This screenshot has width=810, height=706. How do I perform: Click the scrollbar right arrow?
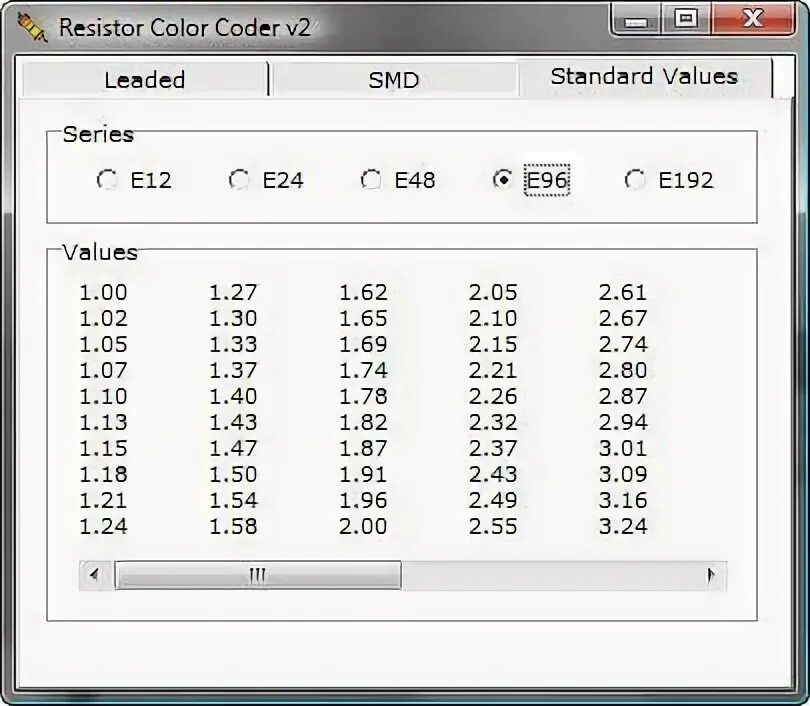click(711, 575)
